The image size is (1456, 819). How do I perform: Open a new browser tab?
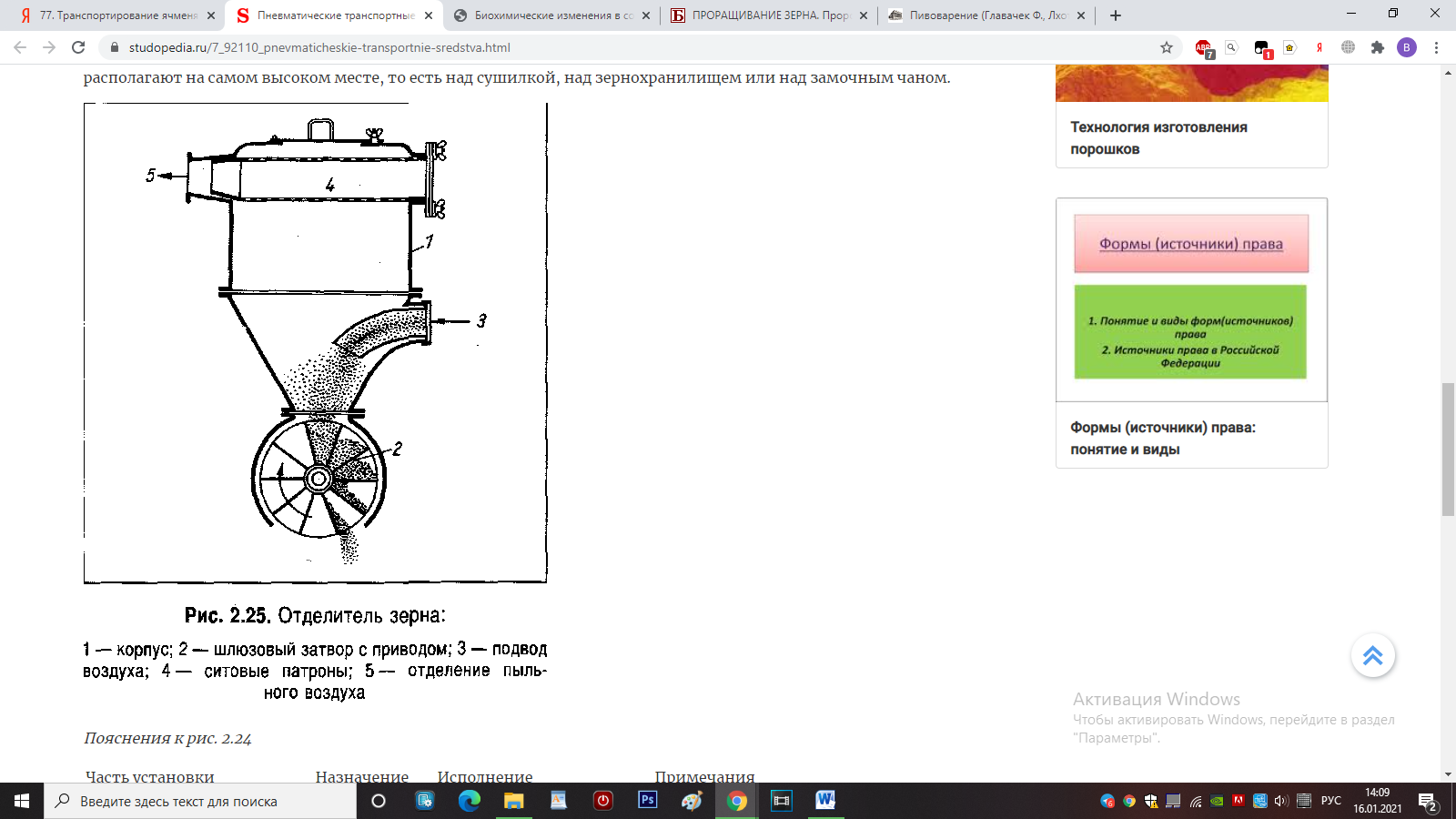point(1116,15)
